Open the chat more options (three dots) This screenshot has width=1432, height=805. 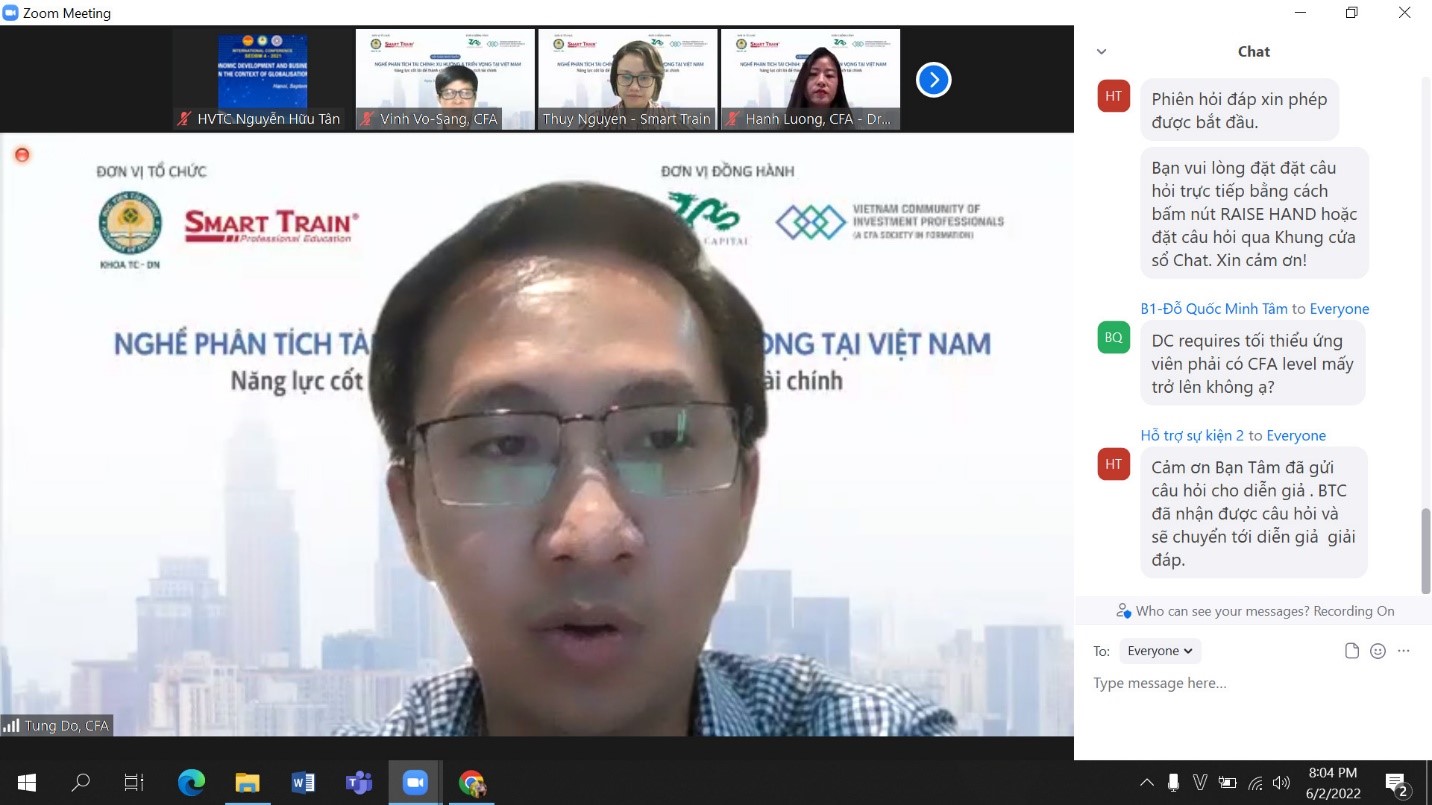tap(1404, 651)
